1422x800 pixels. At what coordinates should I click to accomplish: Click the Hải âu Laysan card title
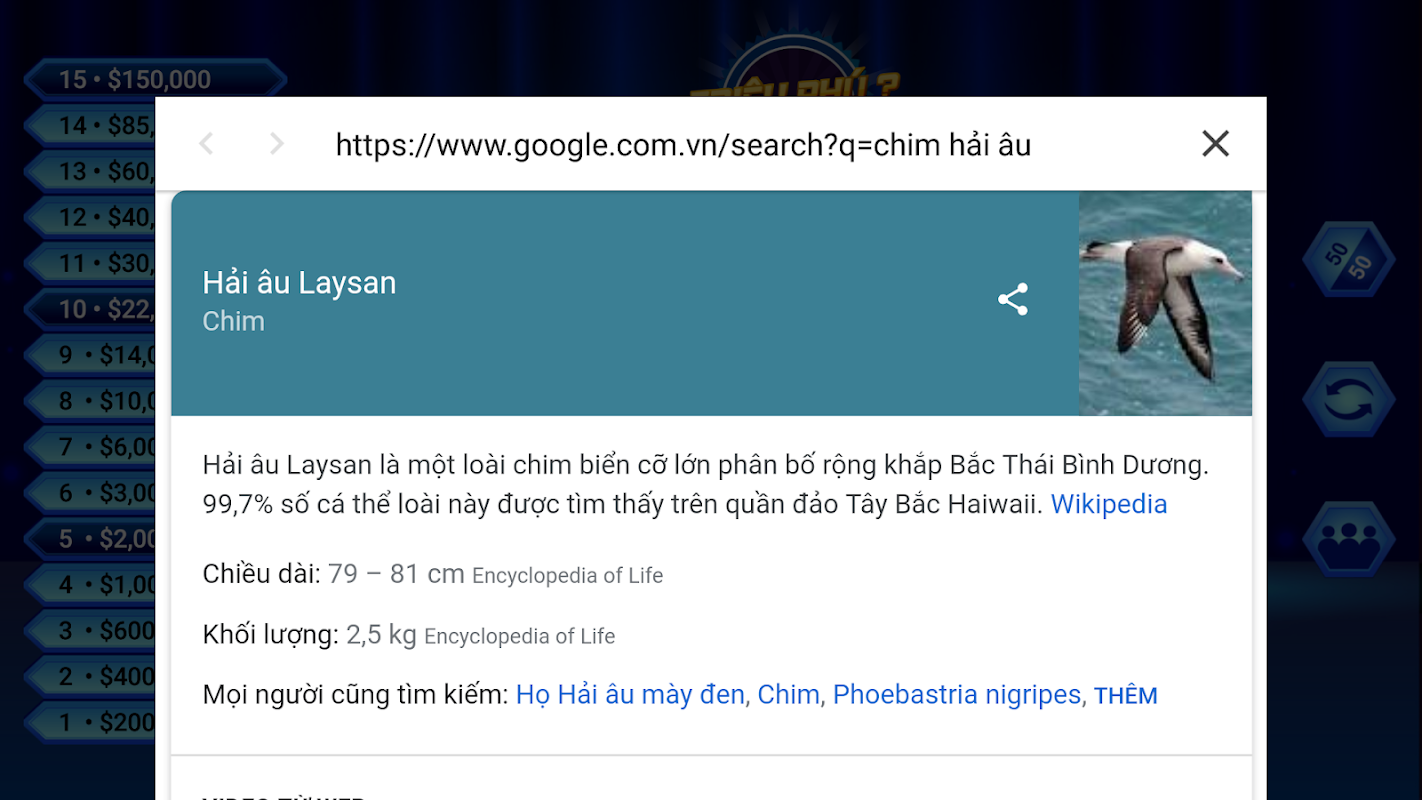tap(299, 283)
